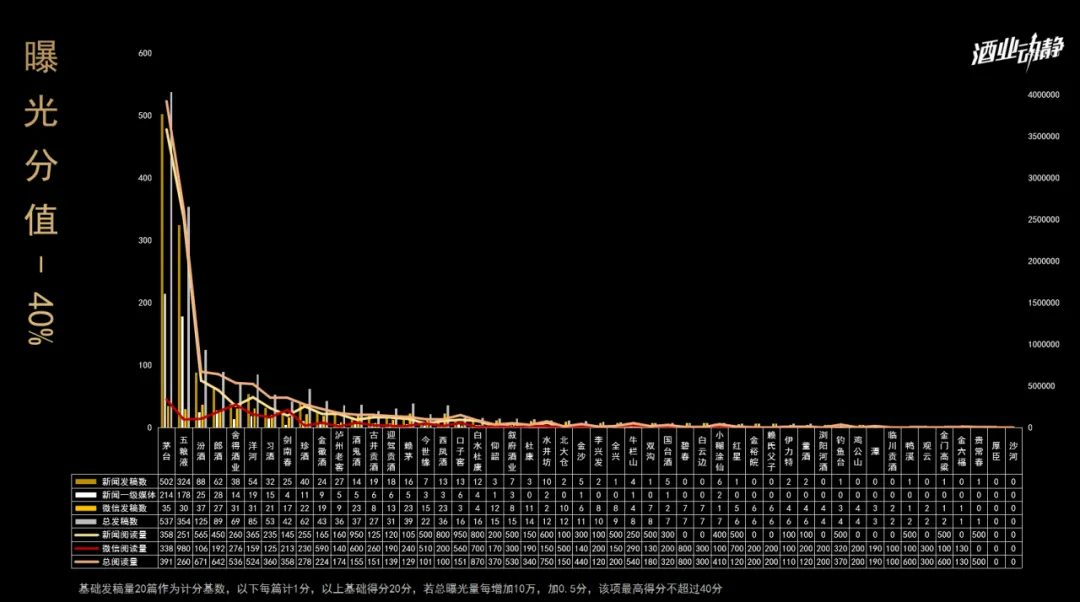Click the 北大仓 column header
The width and height of the screenshot is (1080, 602).
pyautogui.click(x=563, y=451)
